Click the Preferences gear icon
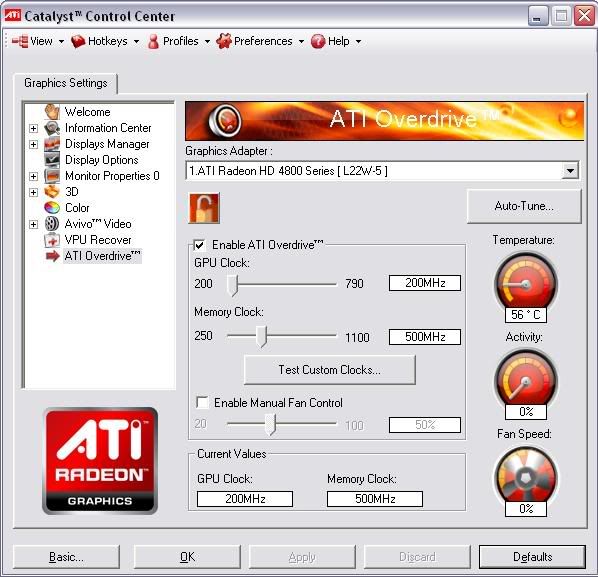 (224, 41)
